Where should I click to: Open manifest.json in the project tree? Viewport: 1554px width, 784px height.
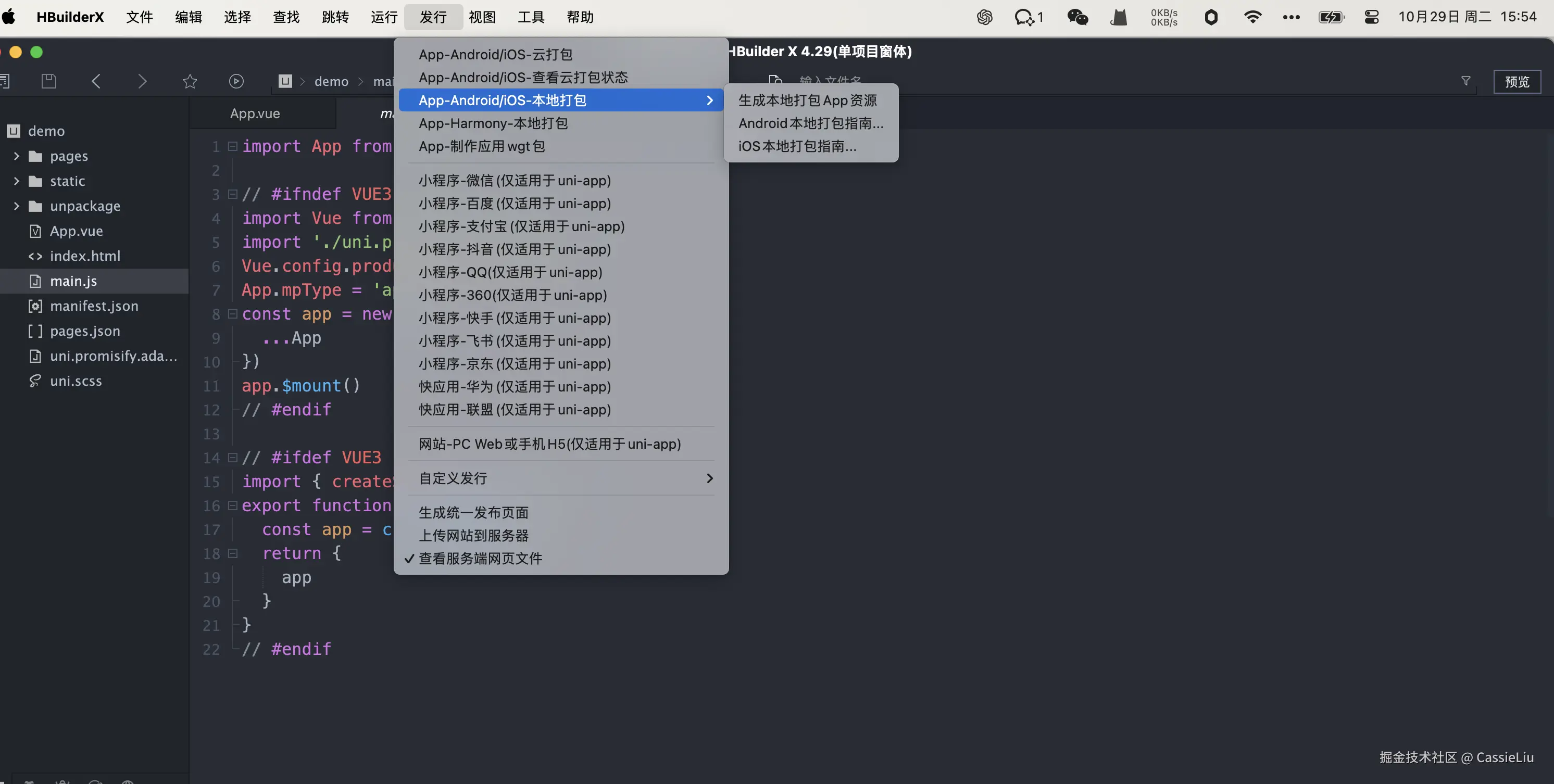[94, 306]
